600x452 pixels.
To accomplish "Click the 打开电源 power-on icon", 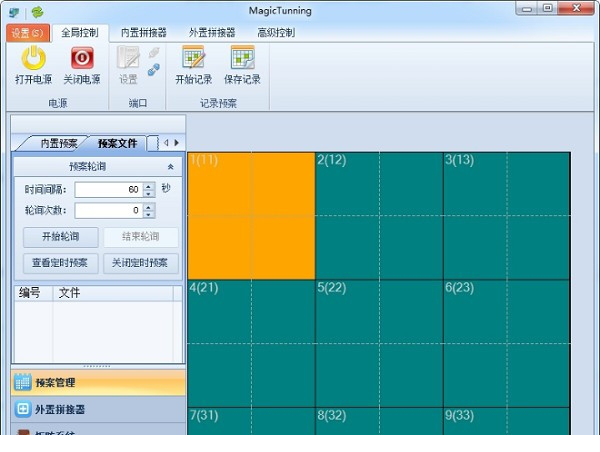I will coord(33,59).
